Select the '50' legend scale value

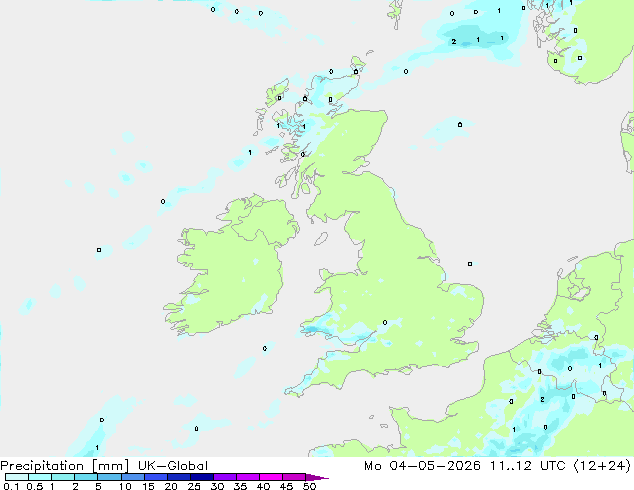tap(309, 486)
